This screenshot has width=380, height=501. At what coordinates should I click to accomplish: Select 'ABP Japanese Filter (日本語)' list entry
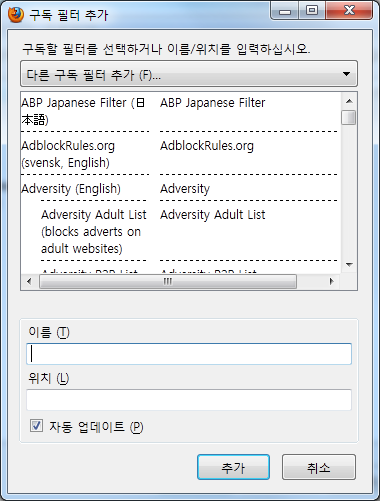coord(83,111)
